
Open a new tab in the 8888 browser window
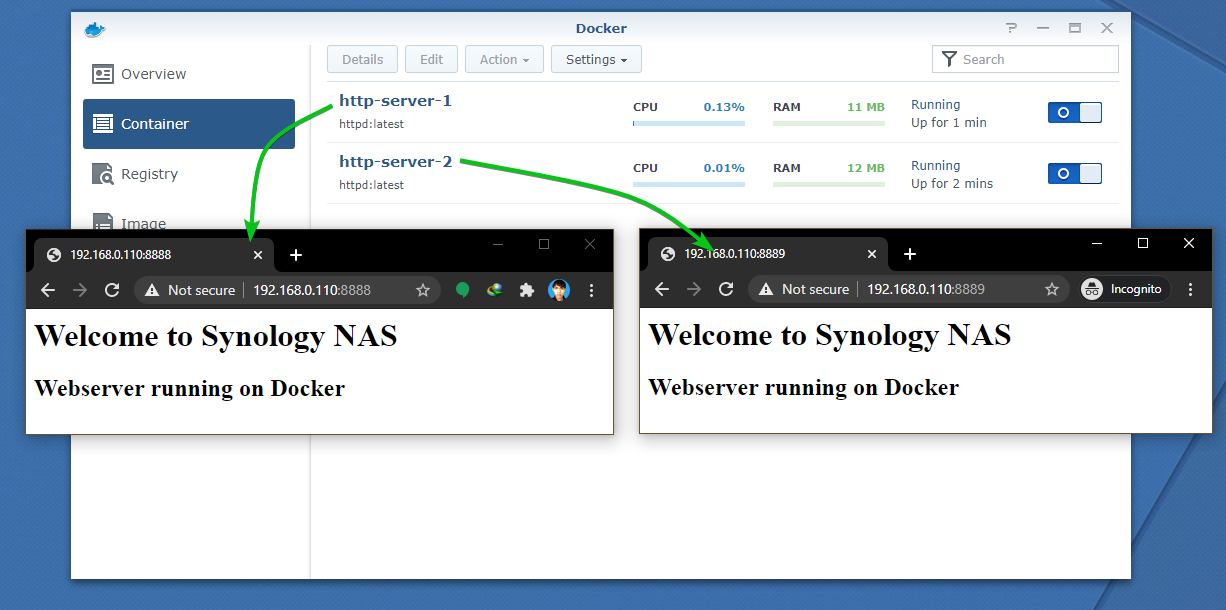click(296, 255)
